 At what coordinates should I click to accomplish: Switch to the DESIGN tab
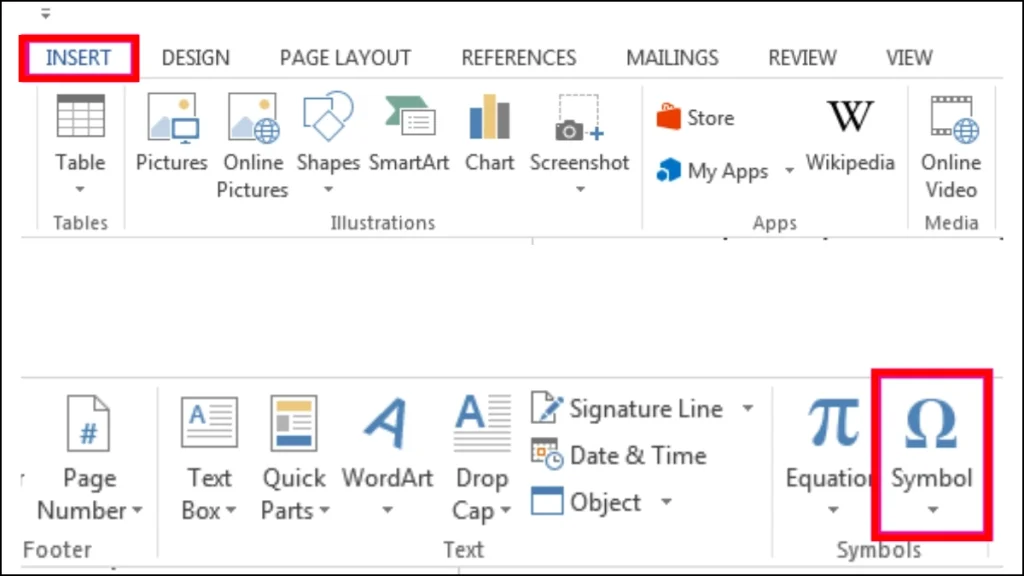click(x=195, y=58)
